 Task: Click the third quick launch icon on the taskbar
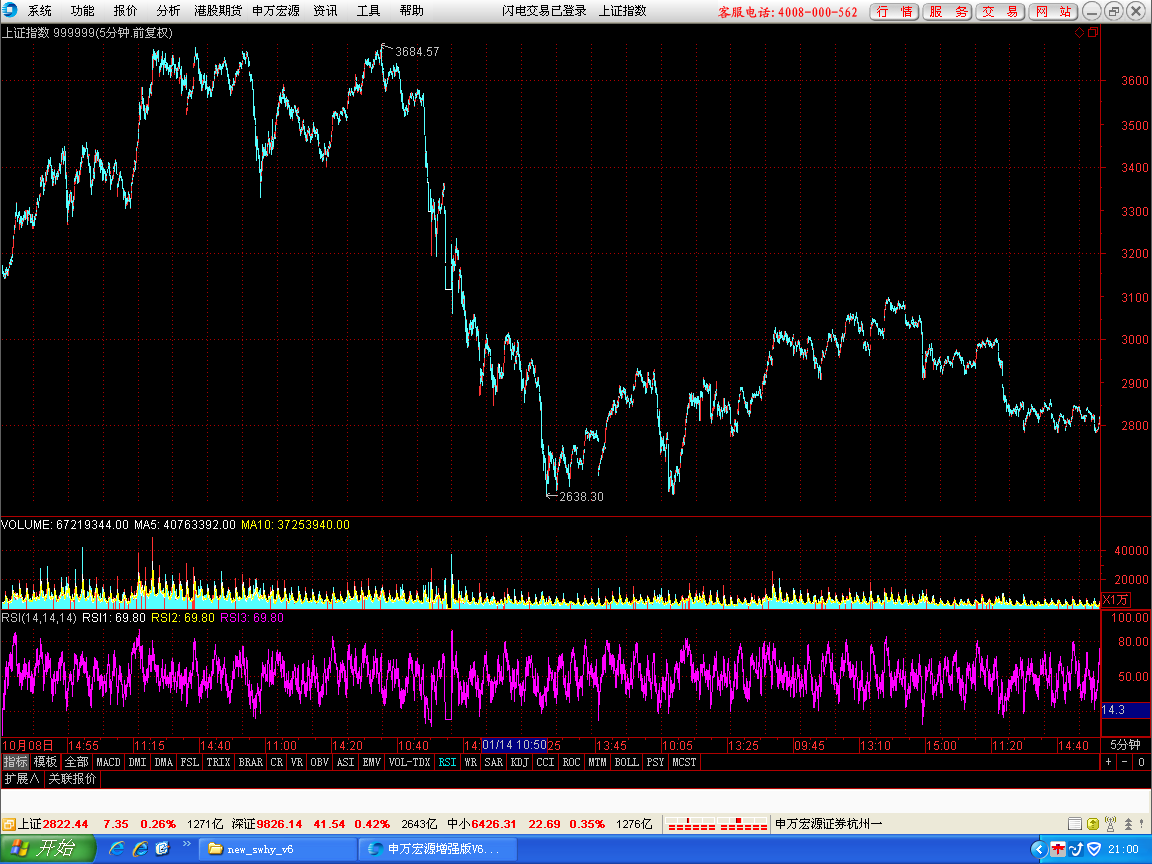162,849
